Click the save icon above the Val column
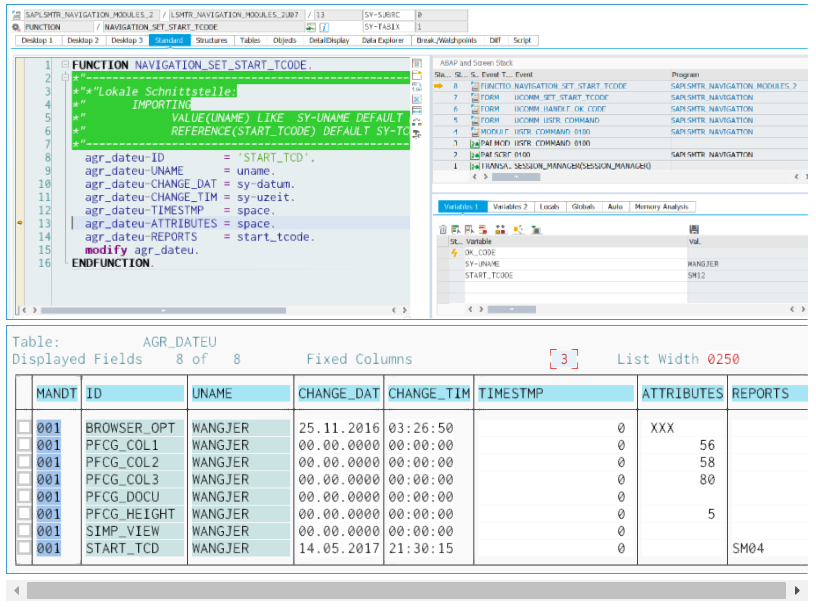The width and height of the screenshot is (816, 607). point(695,227)
